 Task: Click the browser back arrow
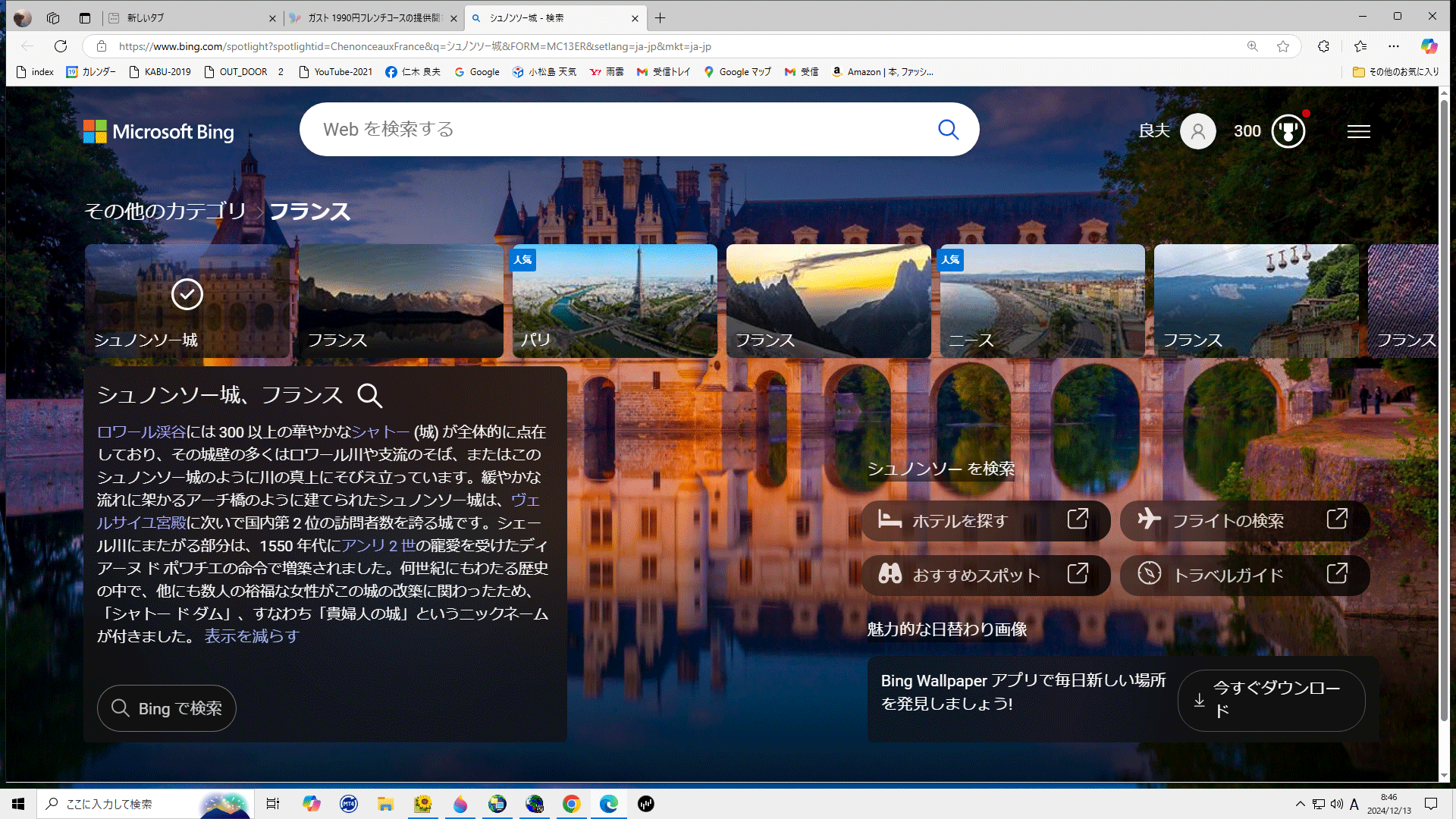pyautogui.click(x=27, y=46)
